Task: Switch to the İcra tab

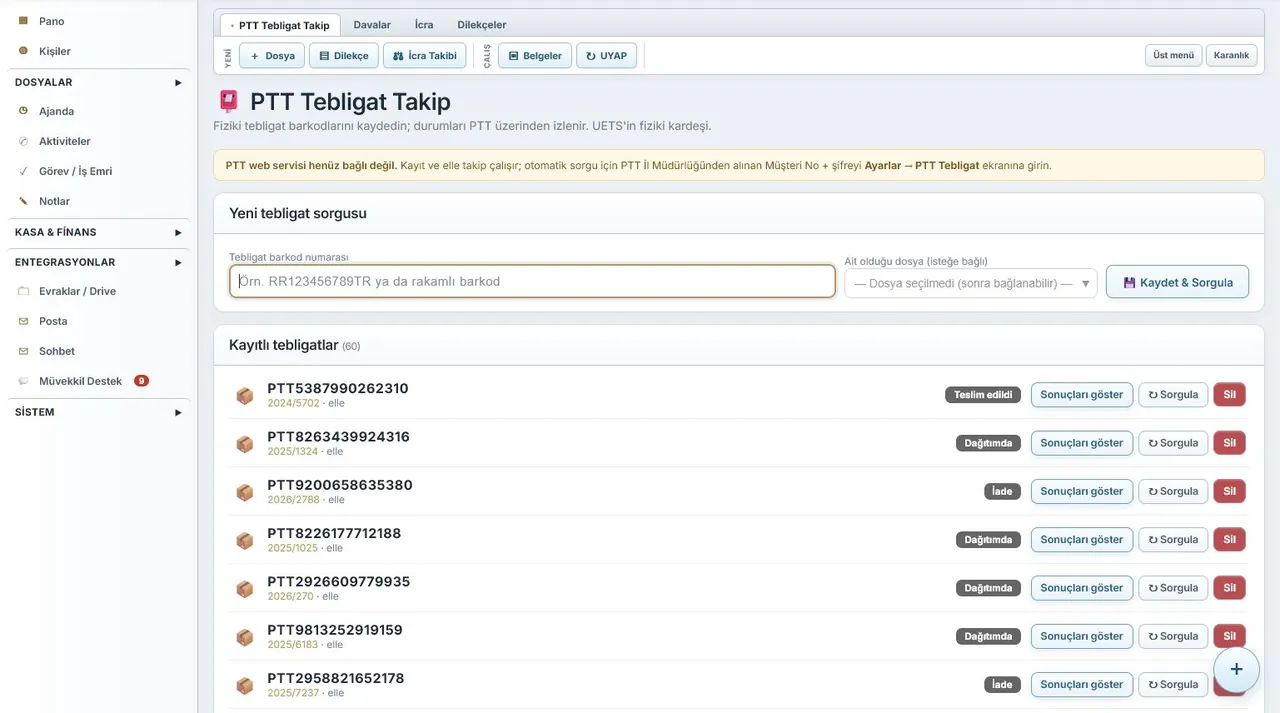Action: 424,25
